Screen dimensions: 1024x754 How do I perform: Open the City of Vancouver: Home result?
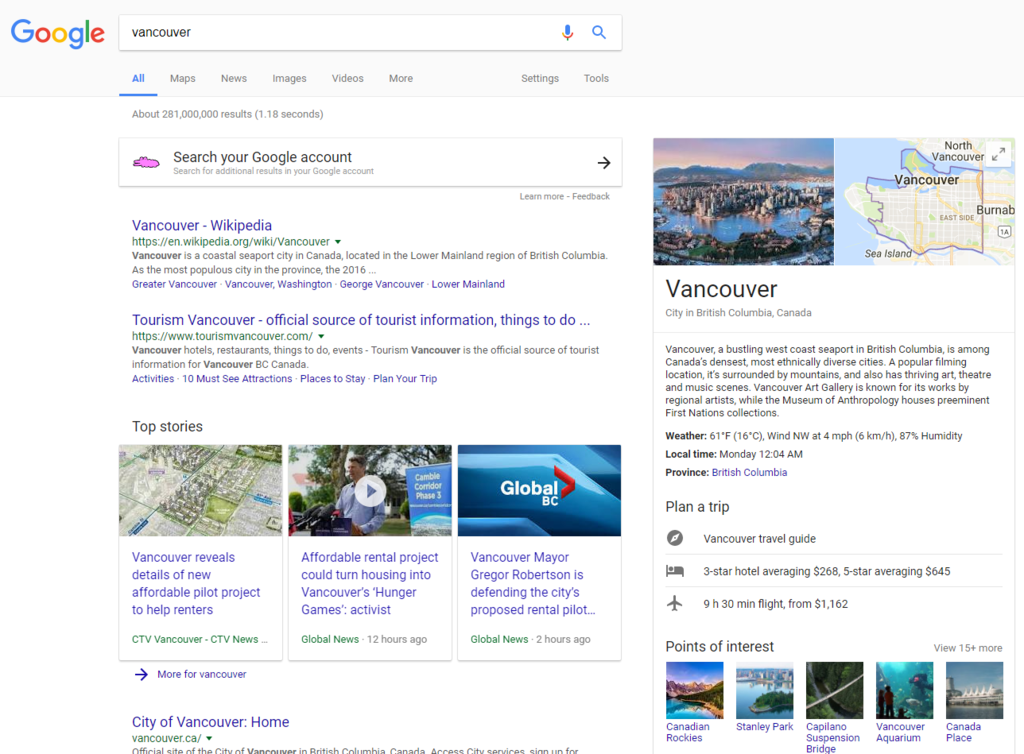click(x=210, y=722)
